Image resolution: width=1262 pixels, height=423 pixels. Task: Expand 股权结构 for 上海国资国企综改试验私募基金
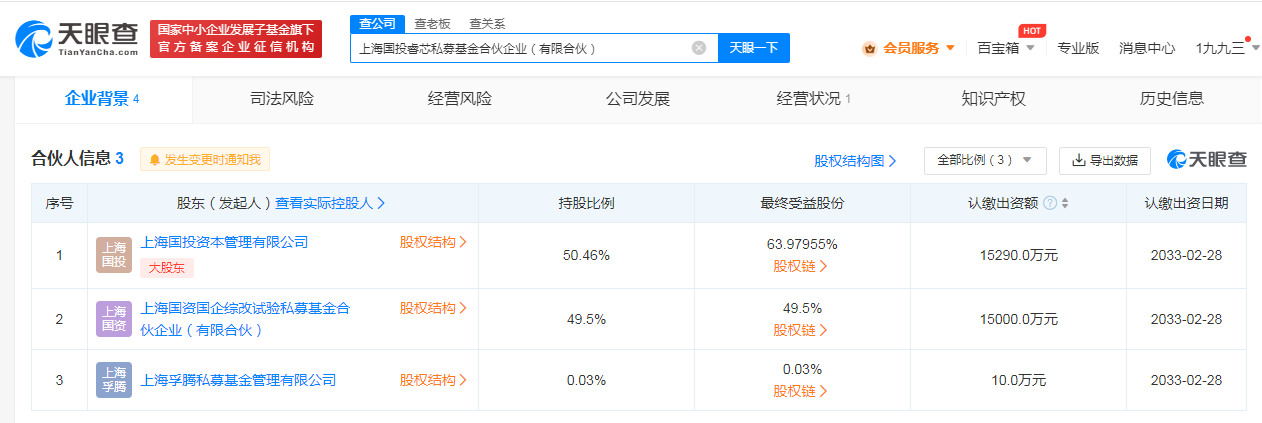click(433, 308)
